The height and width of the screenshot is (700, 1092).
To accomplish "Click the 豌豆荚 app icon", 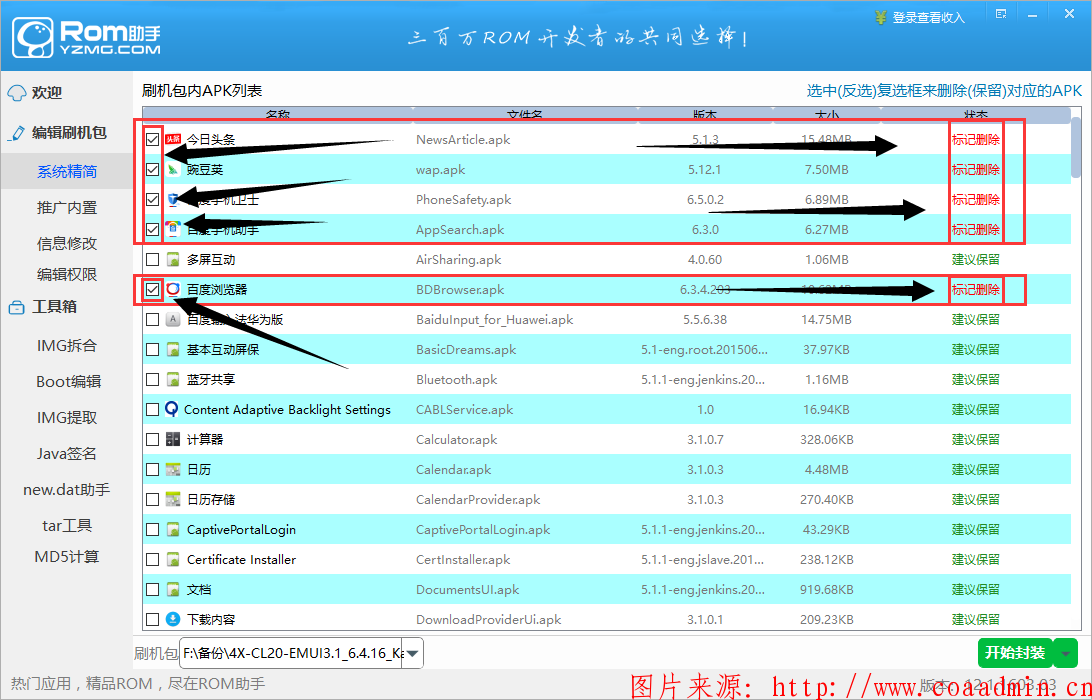I will tap(173, 169).
